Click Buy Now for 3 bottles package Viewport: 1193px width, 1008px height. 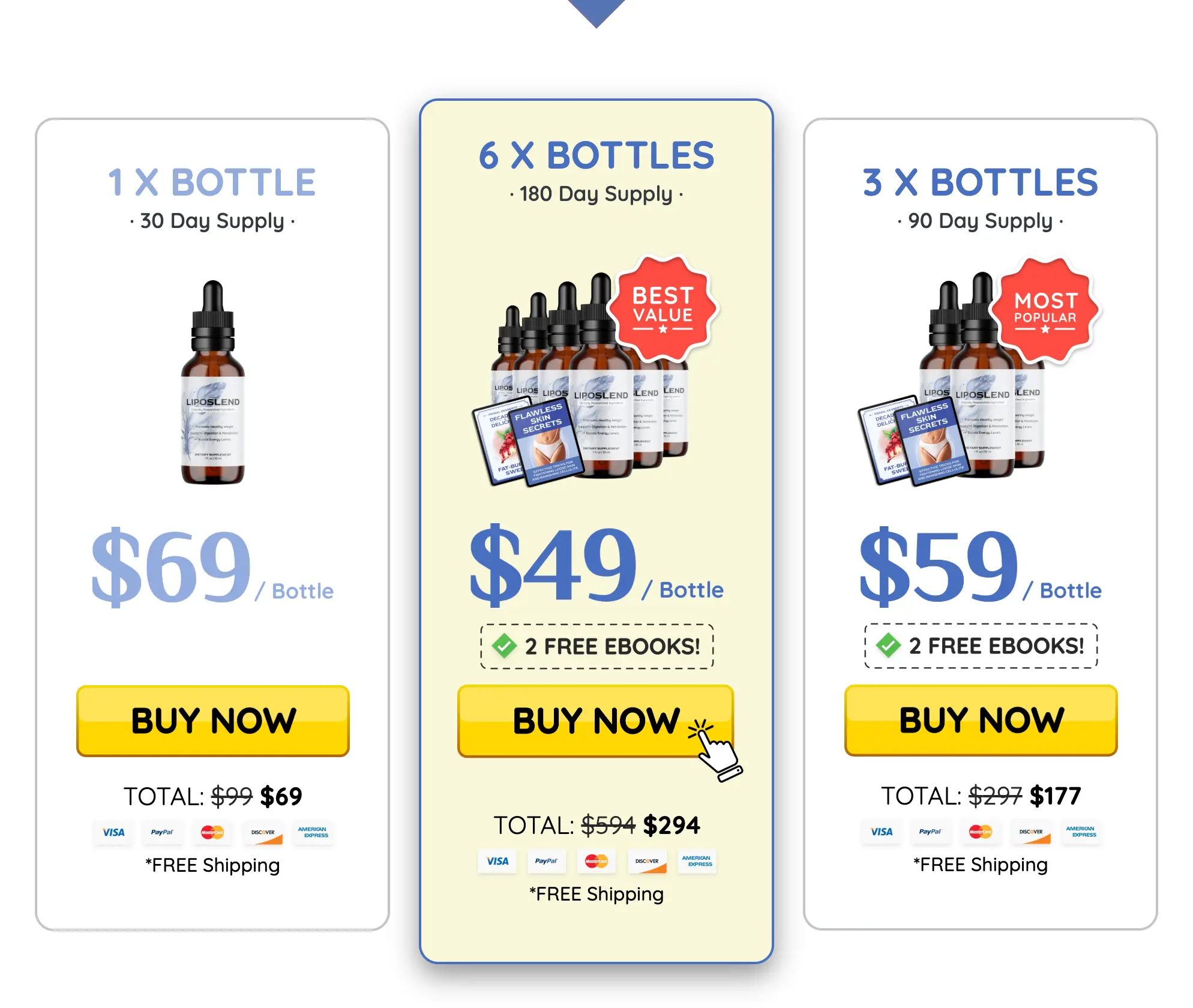click(981, 720)
